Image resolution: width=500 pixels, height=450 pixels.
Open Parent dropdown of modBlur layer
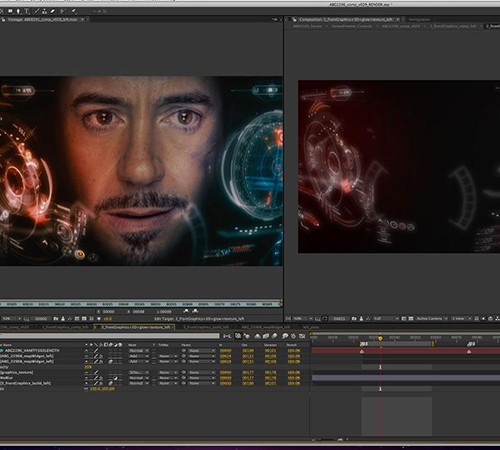click(202, 378)
